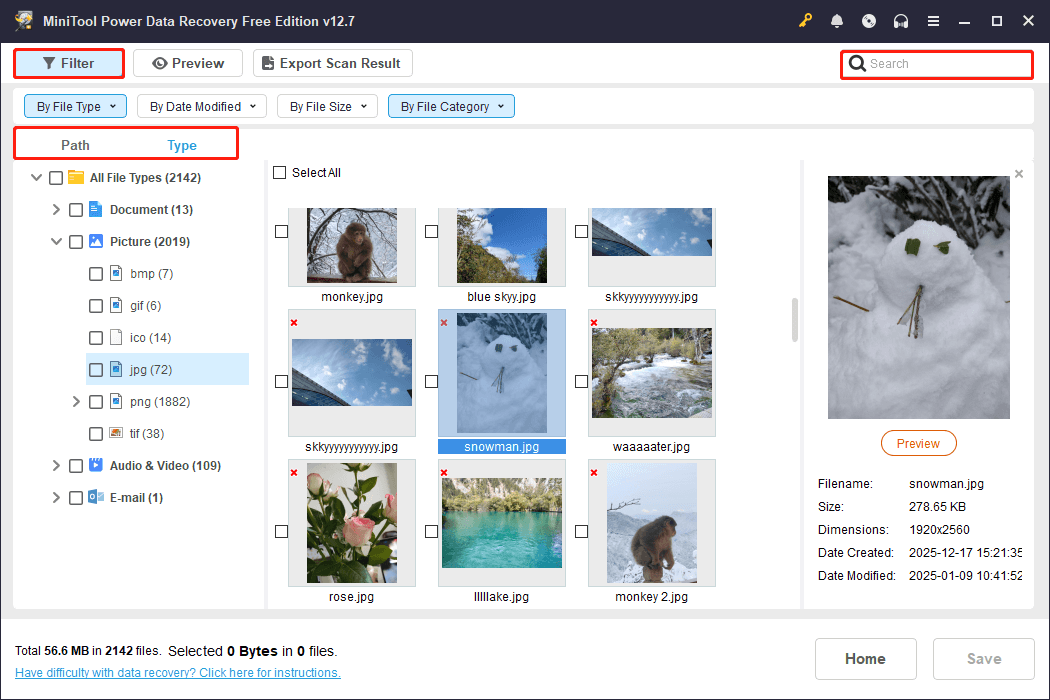Image resolution: width=1050 pixels, height=700 pixels.
Task: Open the data recovery instructions link
Action: pyautogui.click(x=178, y=673)
